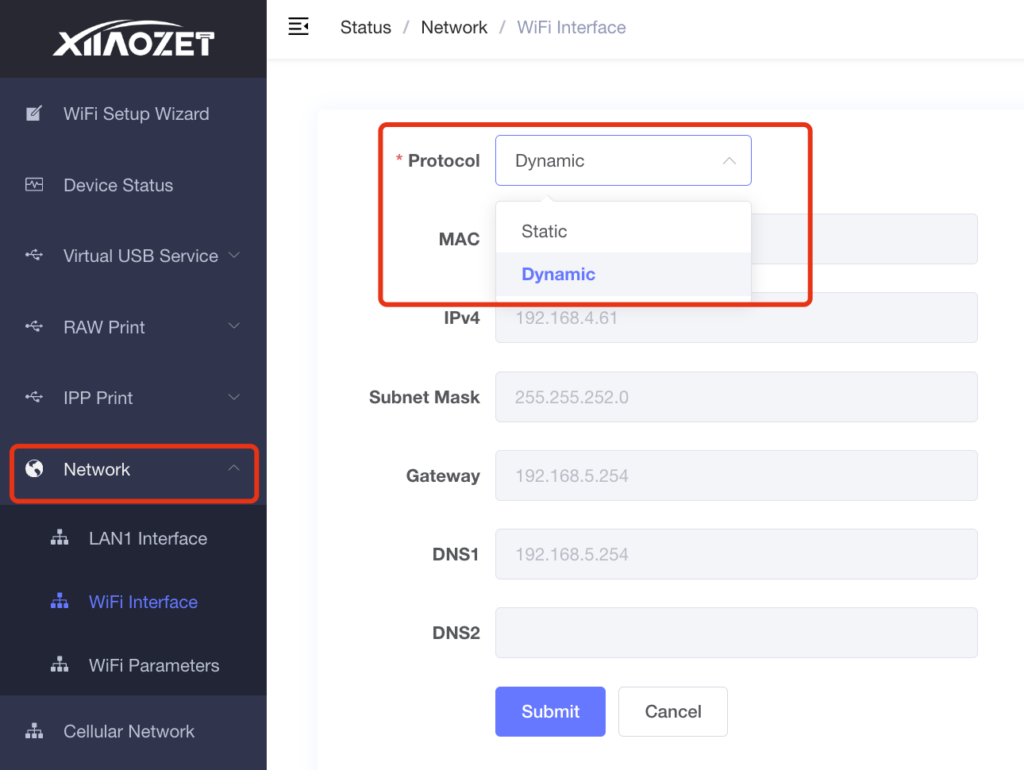1024x770 pixels.
Task: Open the LAN1 Interface page
Action: [x=148, y=539]
